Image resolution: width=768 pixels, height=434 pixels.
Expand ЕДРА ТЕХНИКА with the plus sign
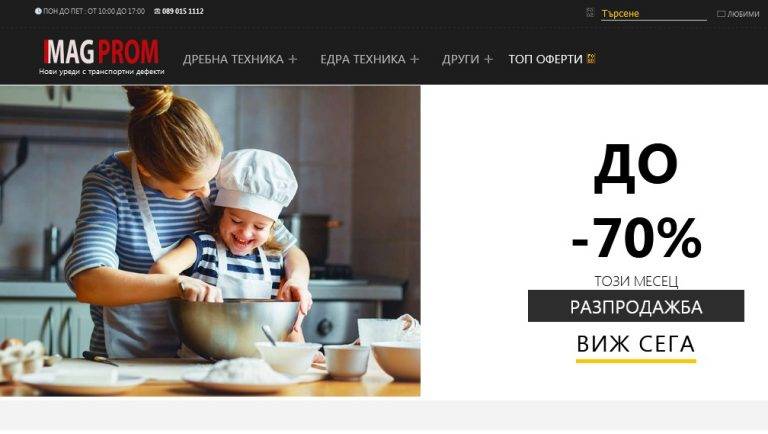tap(414, 59)
